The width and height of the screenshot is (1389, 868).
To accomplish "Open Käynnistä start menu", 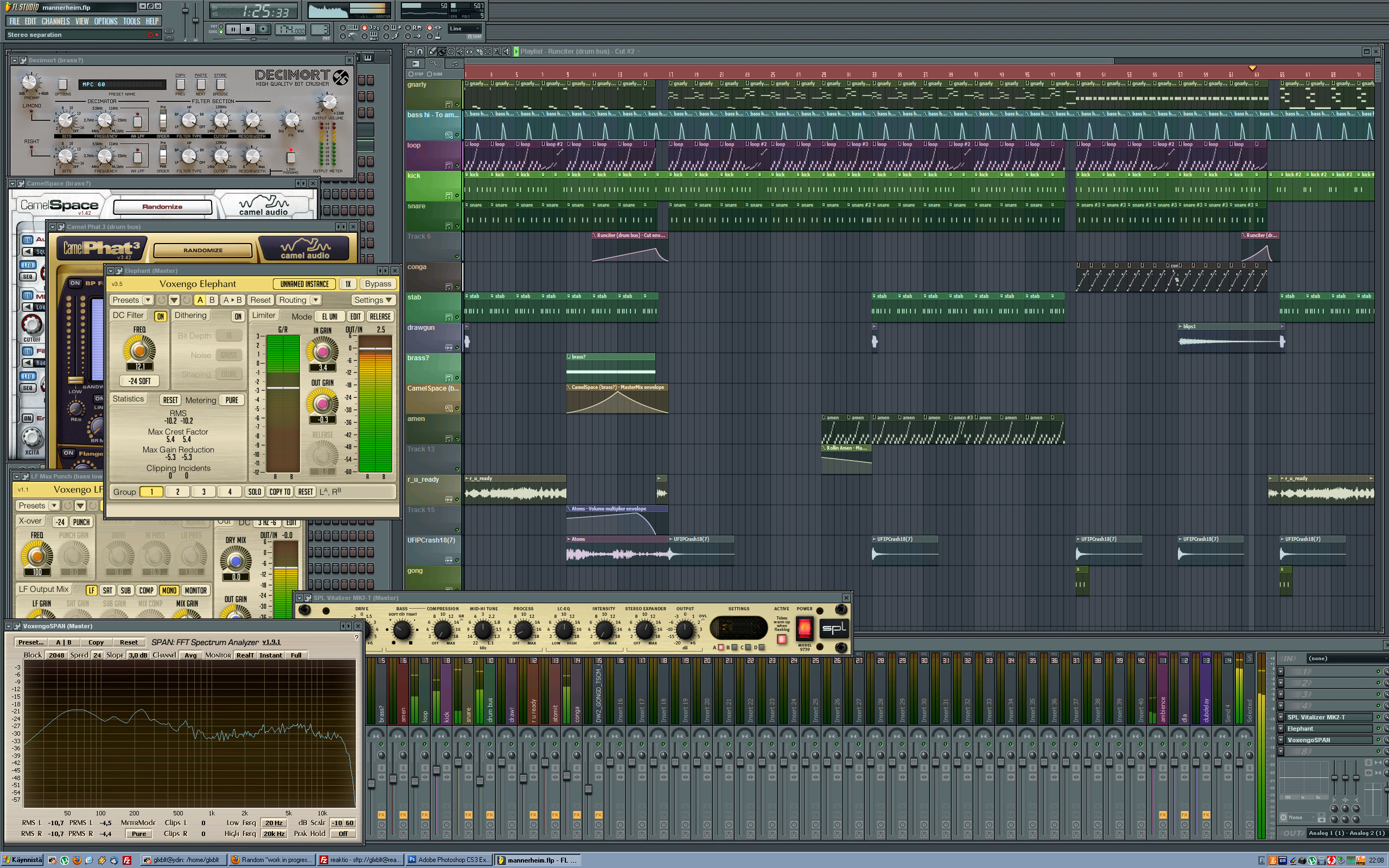I will pyautogui.click(x=22, y=860).
